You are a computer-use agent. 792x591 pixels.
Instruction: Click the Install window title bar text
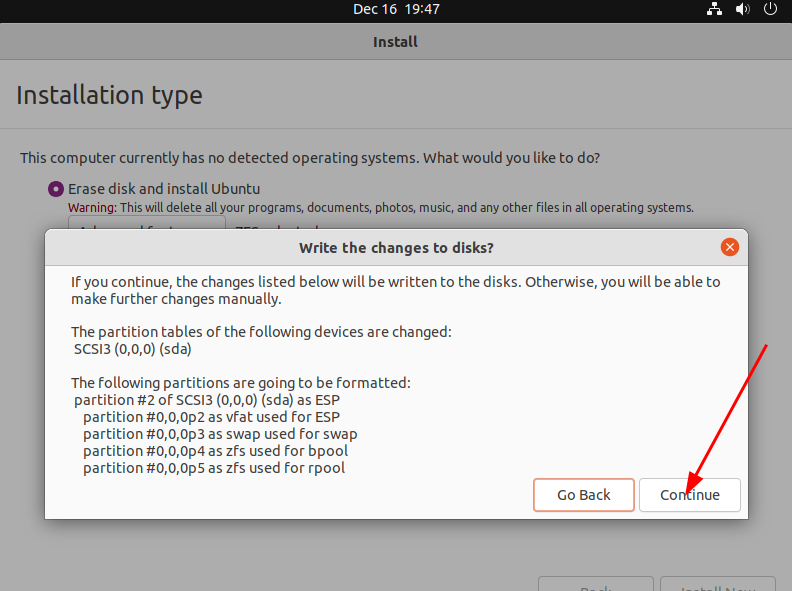point(395,42)
